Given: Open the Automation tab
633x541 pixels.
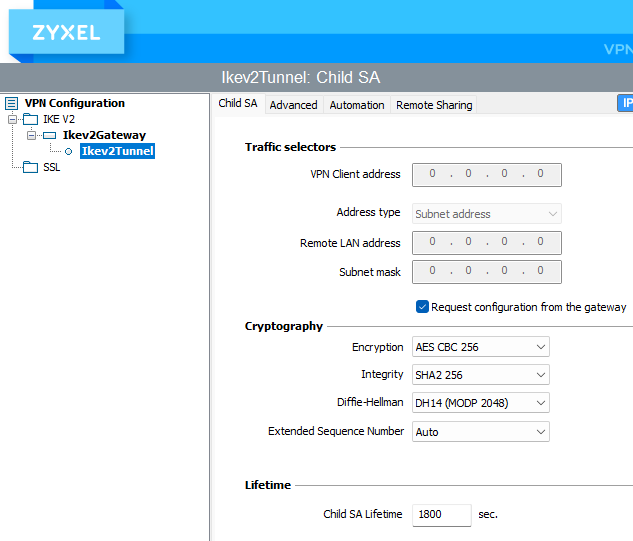Looking at the screenshot, I should click(357, 105).
